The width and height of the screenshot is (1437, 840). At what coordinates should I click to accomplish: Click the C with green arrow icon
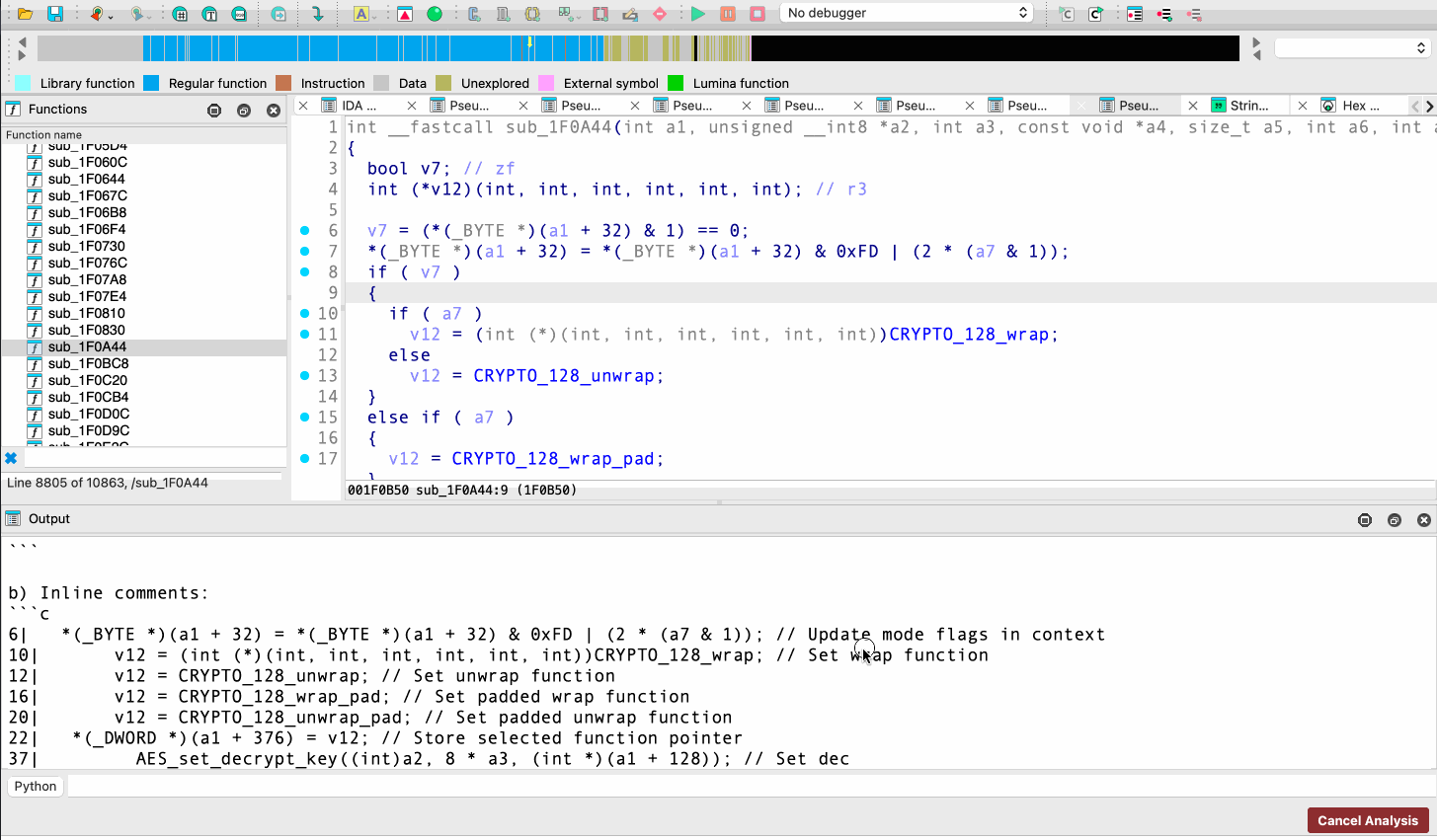coord(1095,14)
